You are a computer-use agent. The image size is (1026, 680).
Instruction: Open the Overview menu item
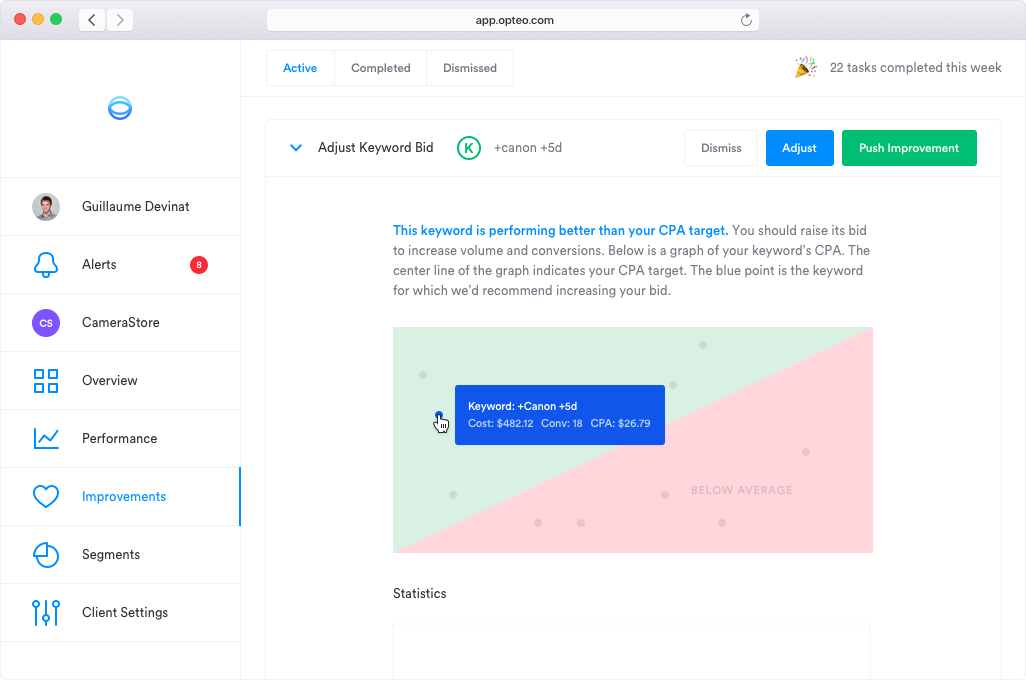(x=120, y=381)
